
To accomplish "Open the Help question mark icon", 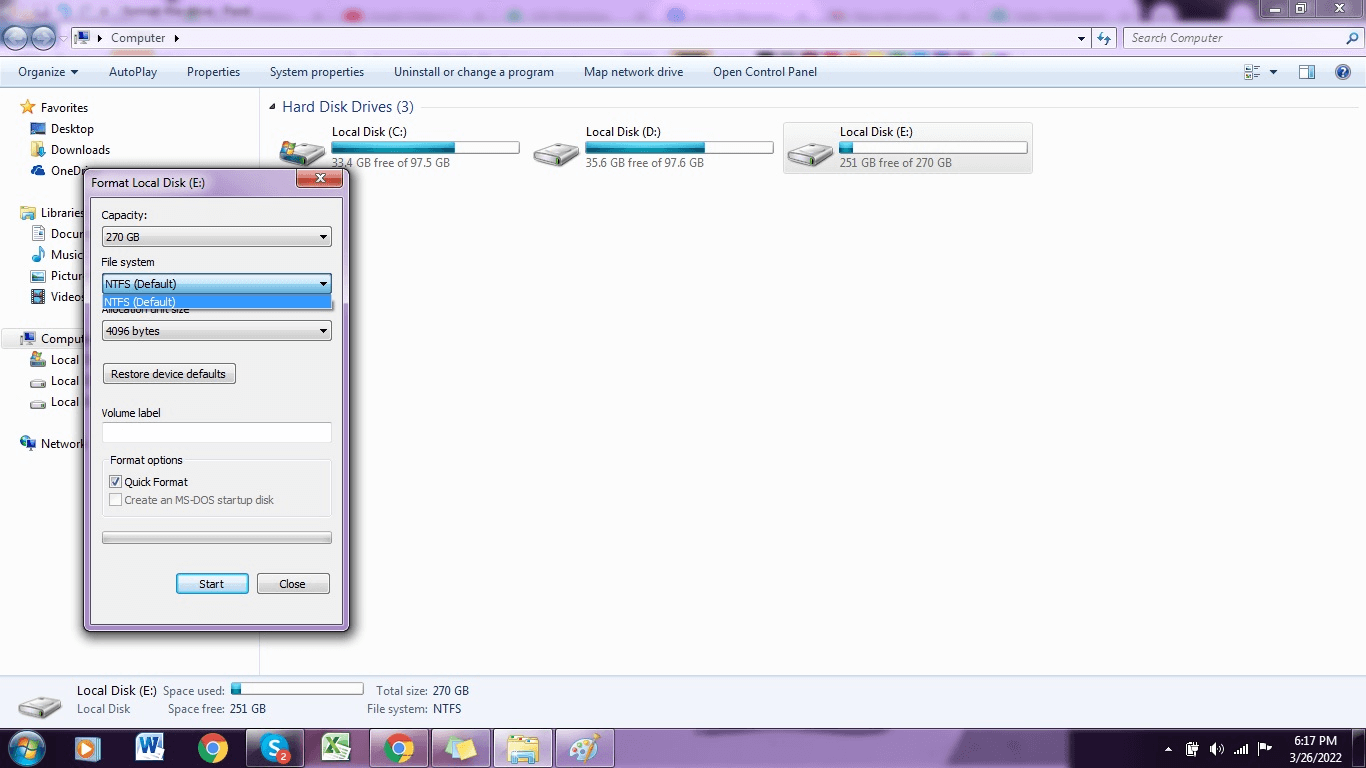I will pyautogui.click(x=1343, y=72).
